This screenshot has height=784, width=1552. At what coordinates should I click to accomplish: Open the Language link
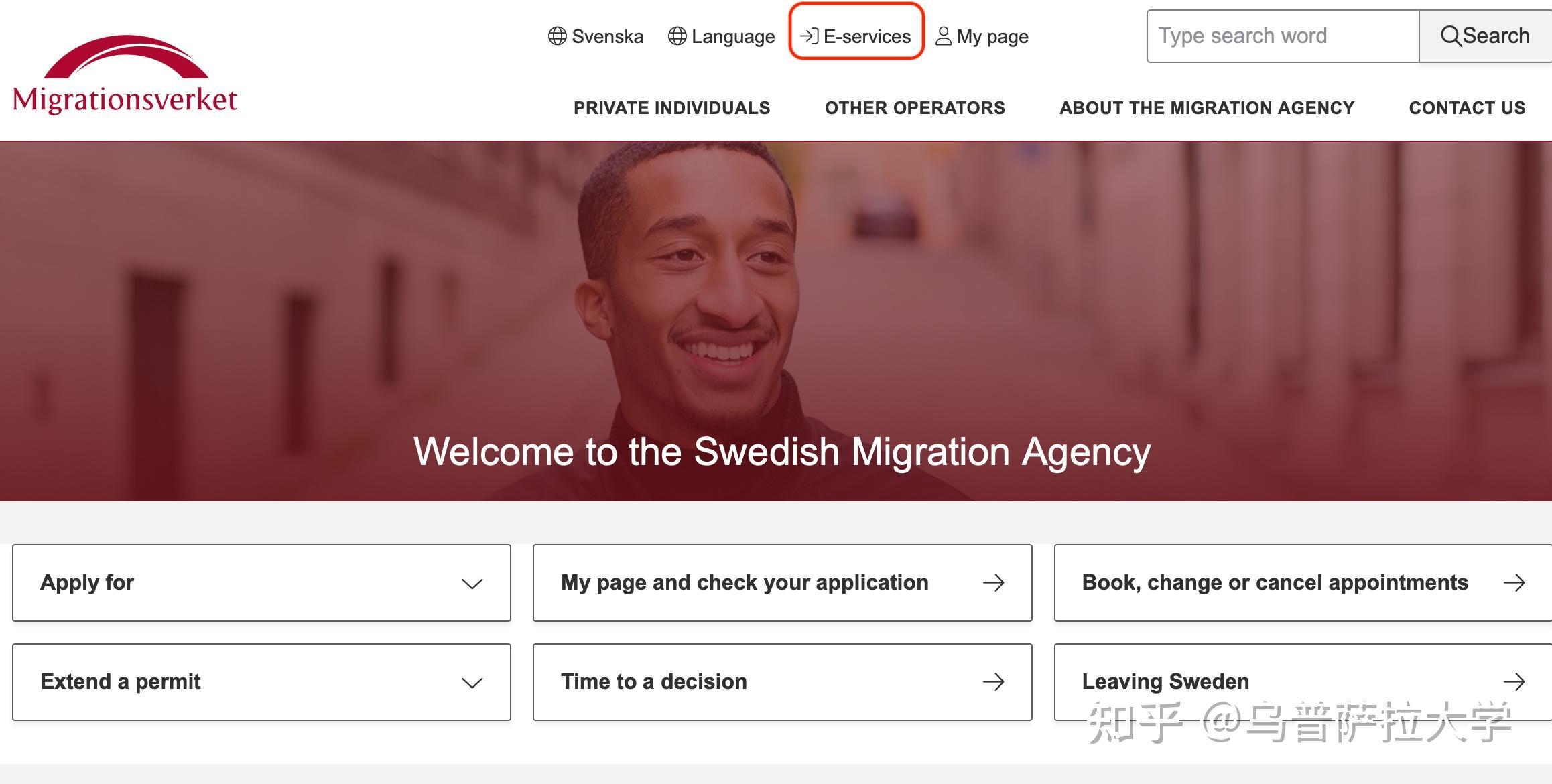click(722, 36)
